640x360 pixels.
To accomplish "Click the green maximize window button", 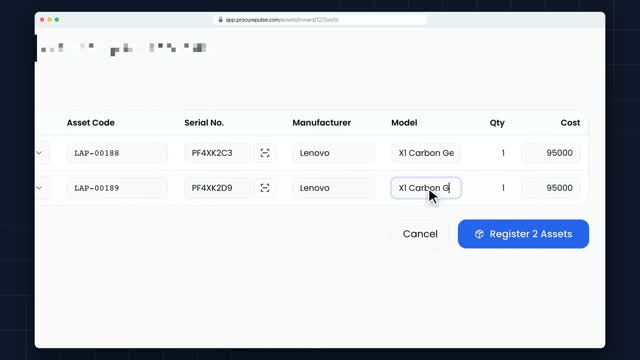I will pos(57,20).
